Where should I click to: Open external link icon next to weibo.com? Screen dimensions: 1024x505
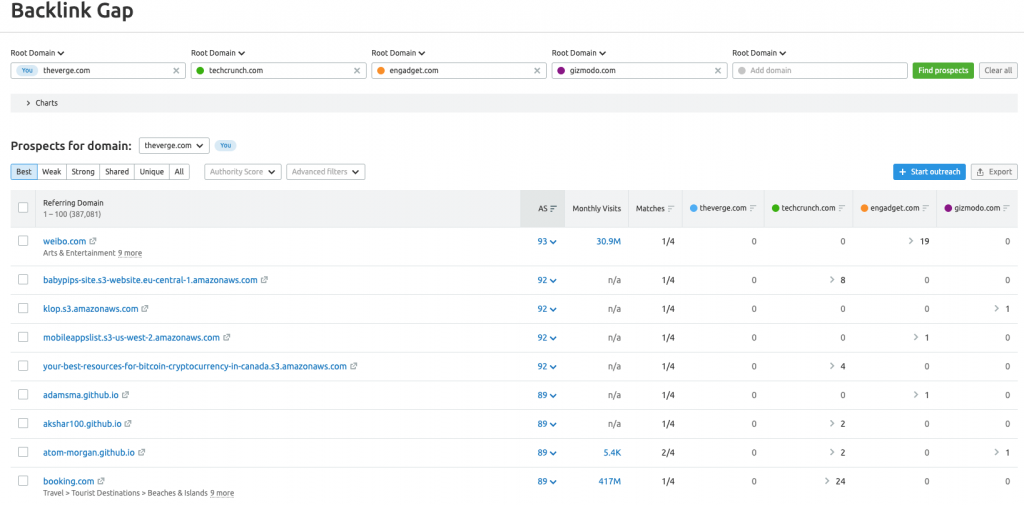pyautogui.click(x=93, y=241)
